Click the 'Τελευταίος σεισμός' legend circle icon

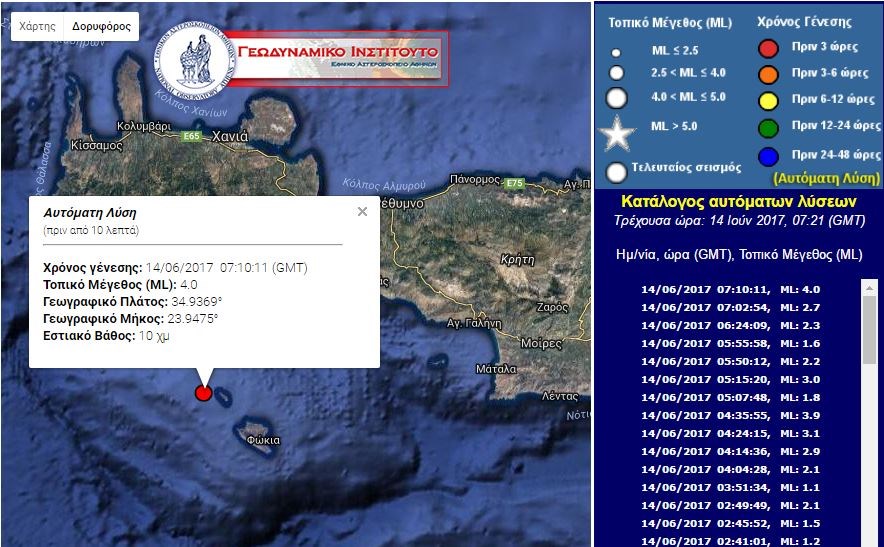[617, 172]
